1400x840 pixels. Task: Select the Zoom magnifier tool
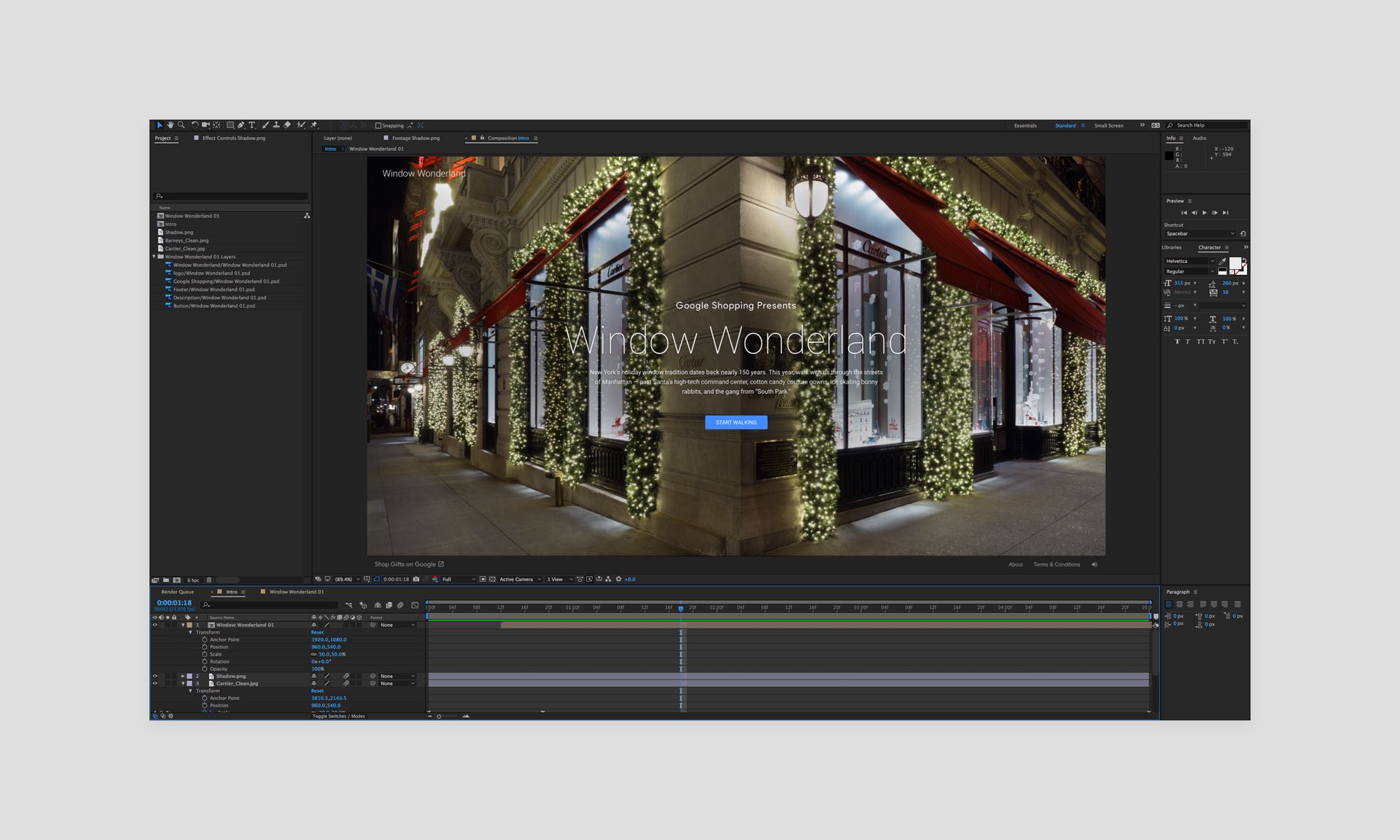point(182,125)
